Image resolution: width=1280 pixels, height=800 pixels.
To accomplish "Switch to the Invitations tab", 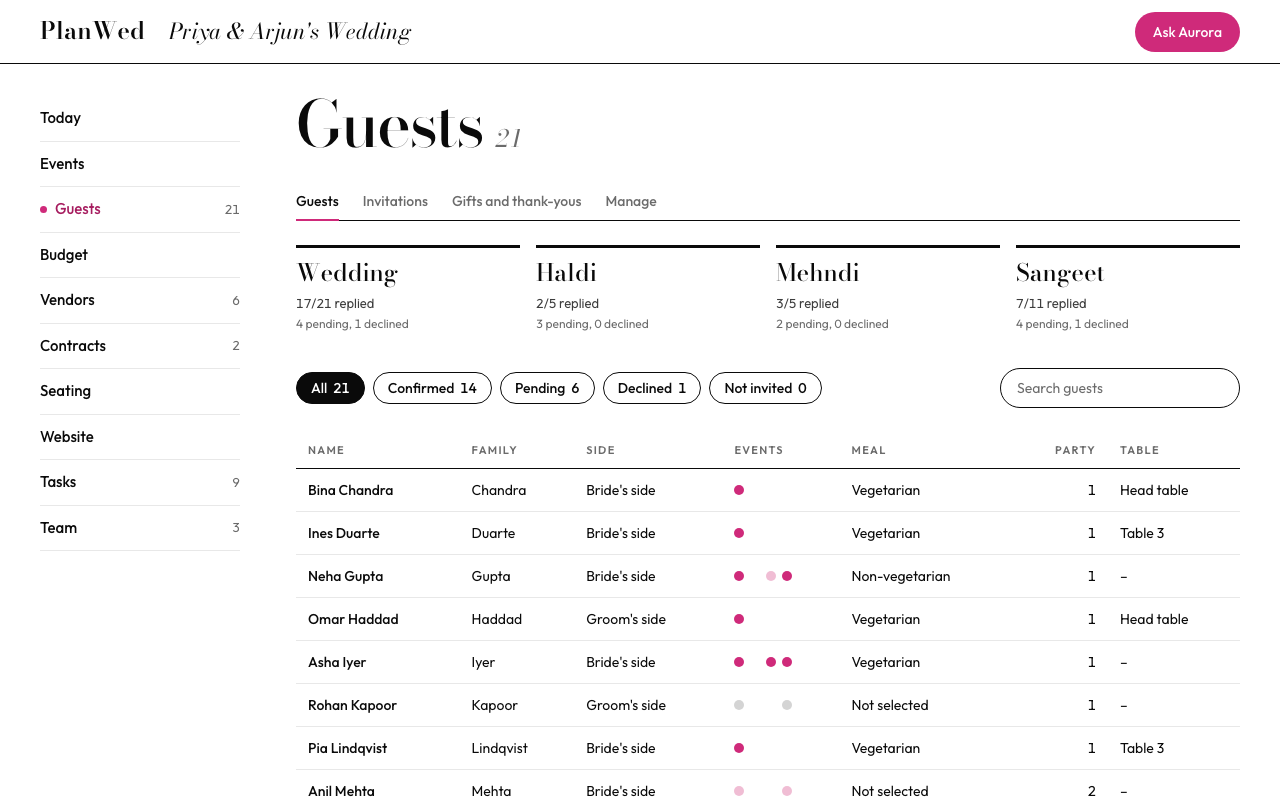I will [395, 201].
